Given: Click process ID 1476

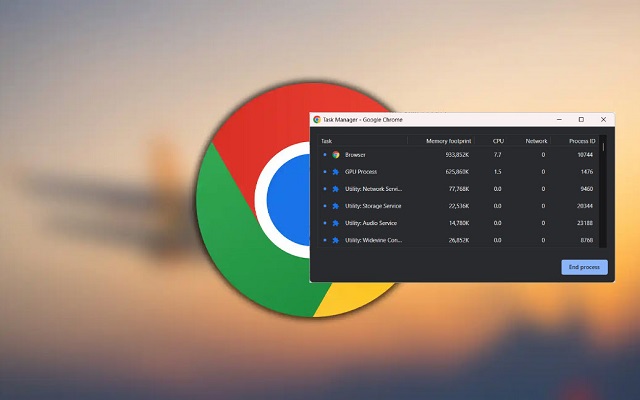Looking at the screenshot, I should (587, 172).
